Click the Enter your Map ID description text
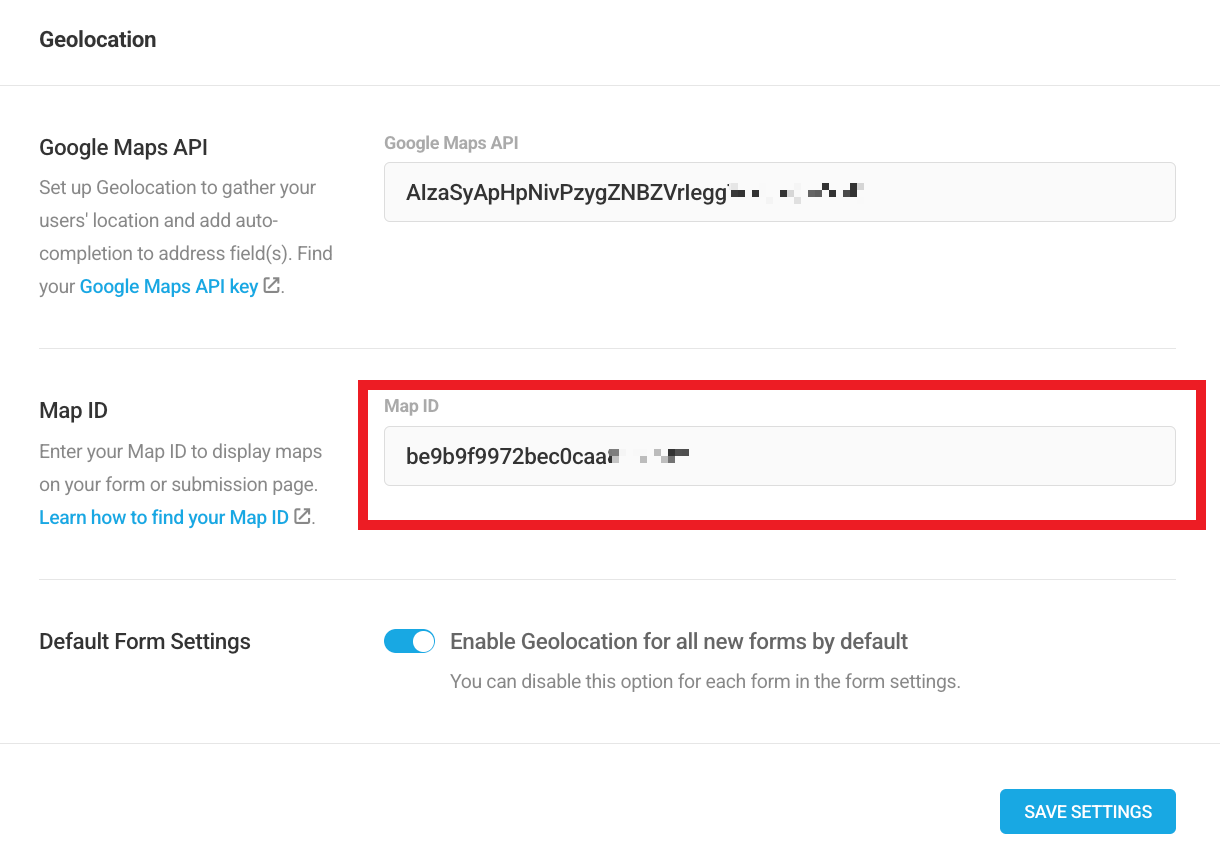Viewport: 1220px width, 865px height. click(180, 468)
